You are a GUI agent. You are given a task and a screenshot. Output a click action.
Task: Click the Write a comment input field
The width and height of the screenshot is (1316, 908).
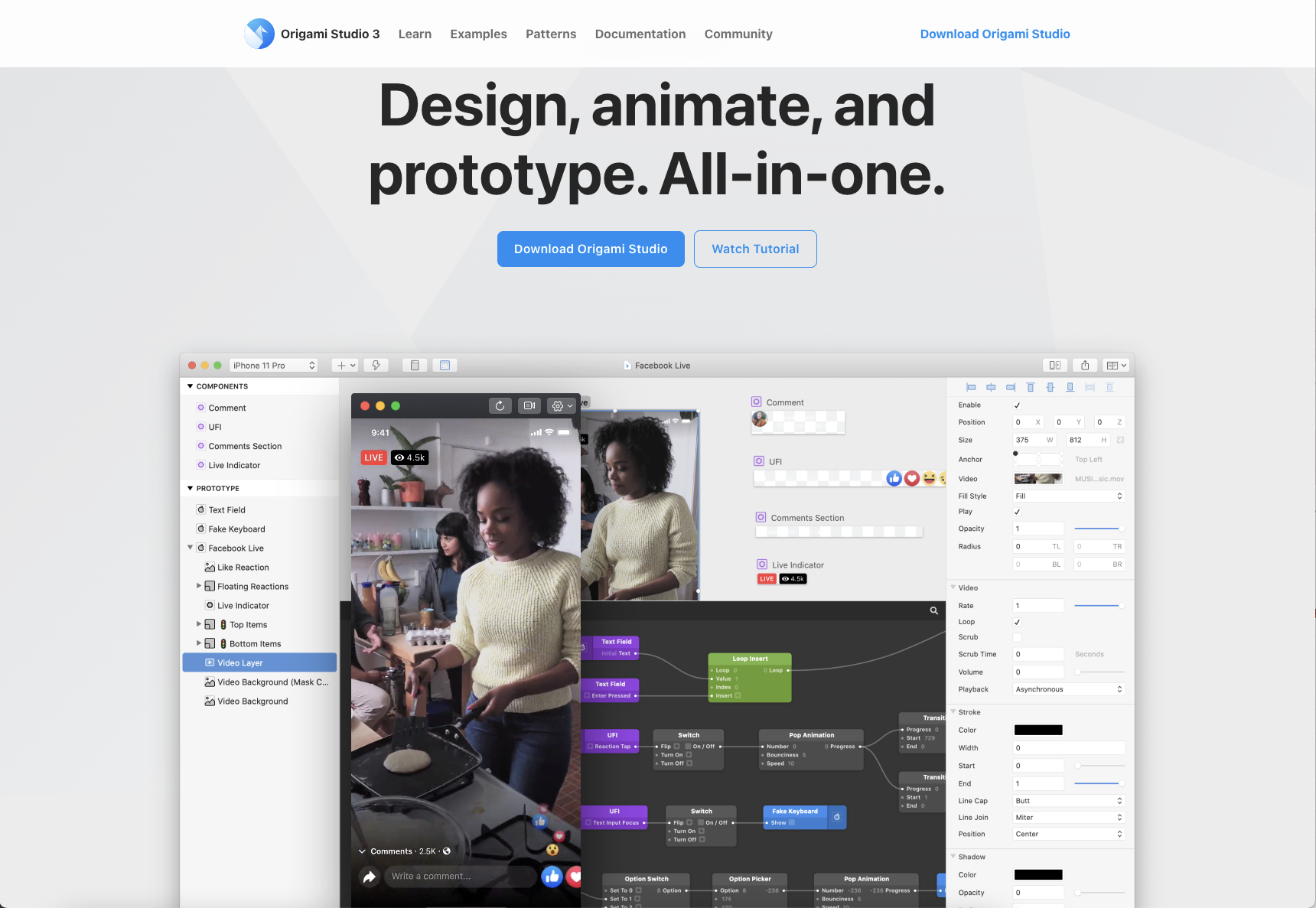point(459,877)
